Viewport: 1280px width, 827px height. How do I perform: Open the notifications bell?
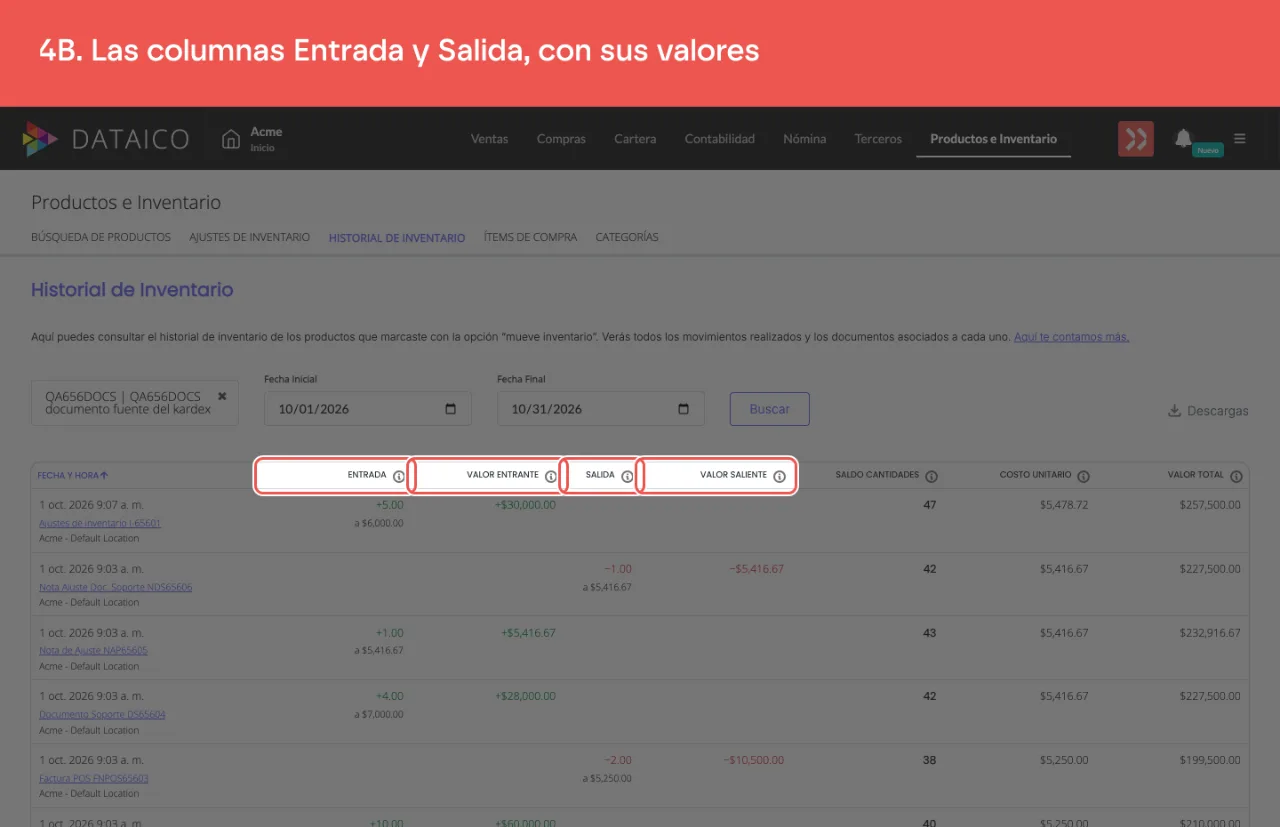[x=1183, y=138]
